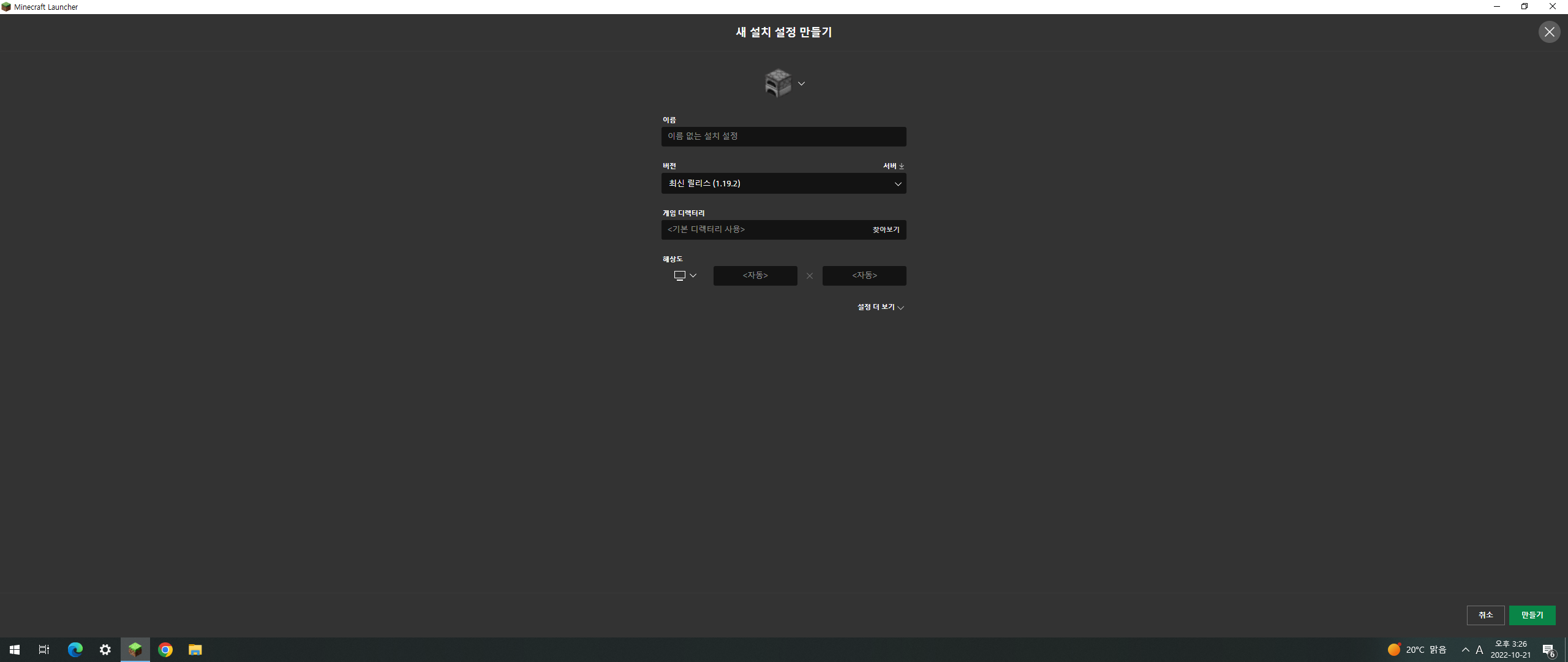Image resolution: width=1568 pixels, height=662 pixels.
Task: Click the resolution height <자동> field
Action: click(x=864, y=275)
